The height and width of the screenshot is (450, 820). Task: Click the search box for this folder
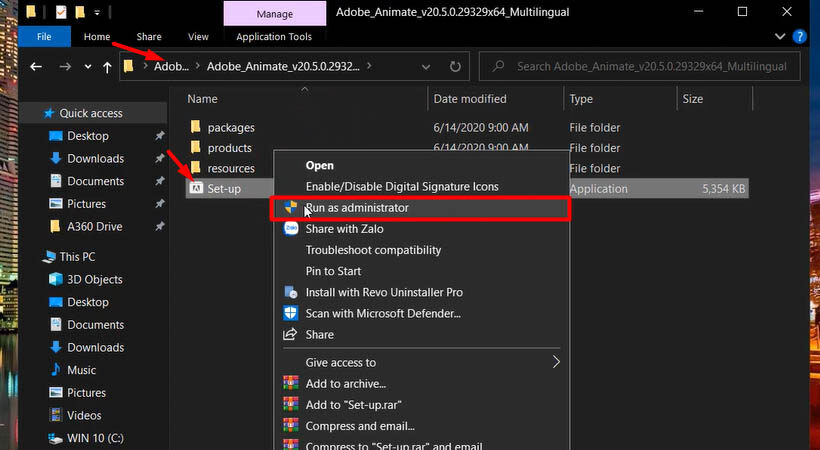click(x=650, y=67)
